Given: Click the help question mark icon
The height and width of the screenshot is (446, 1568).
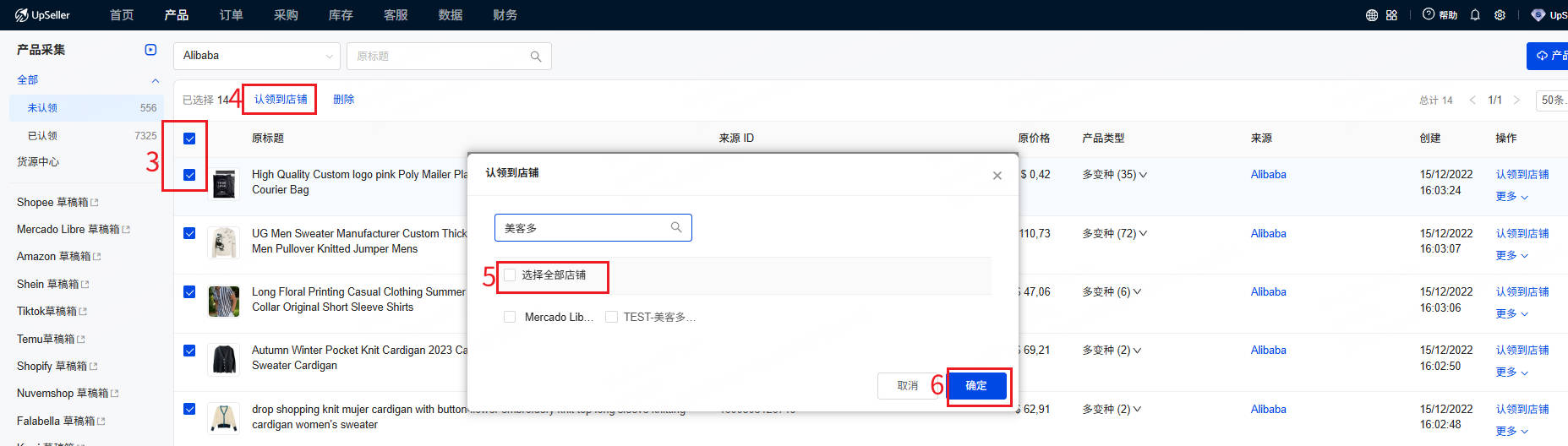Looking at the screenshot, I should [x=1429, y=14].
